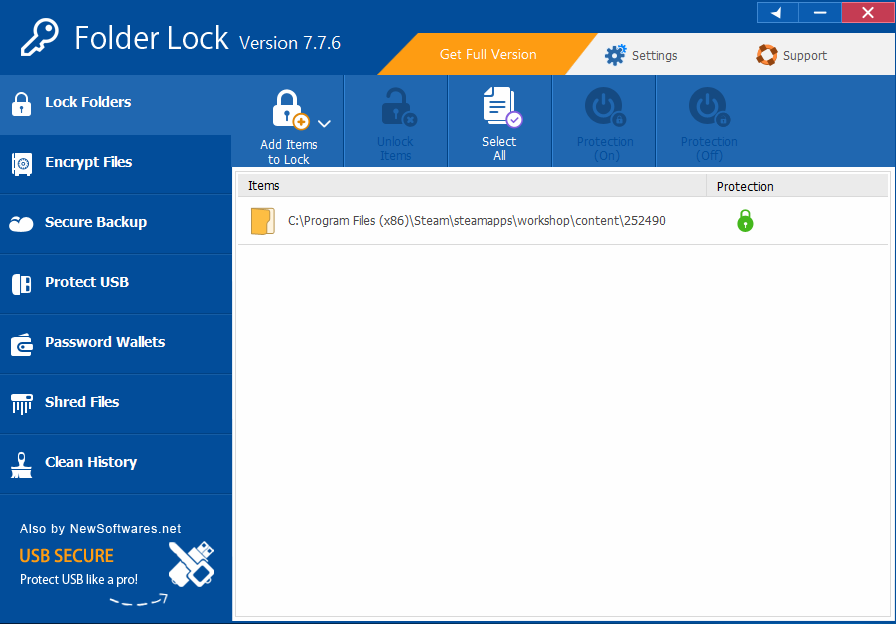Open Shred Files
This screenshot has height=624, width=896.
click(x=115, y=403)
